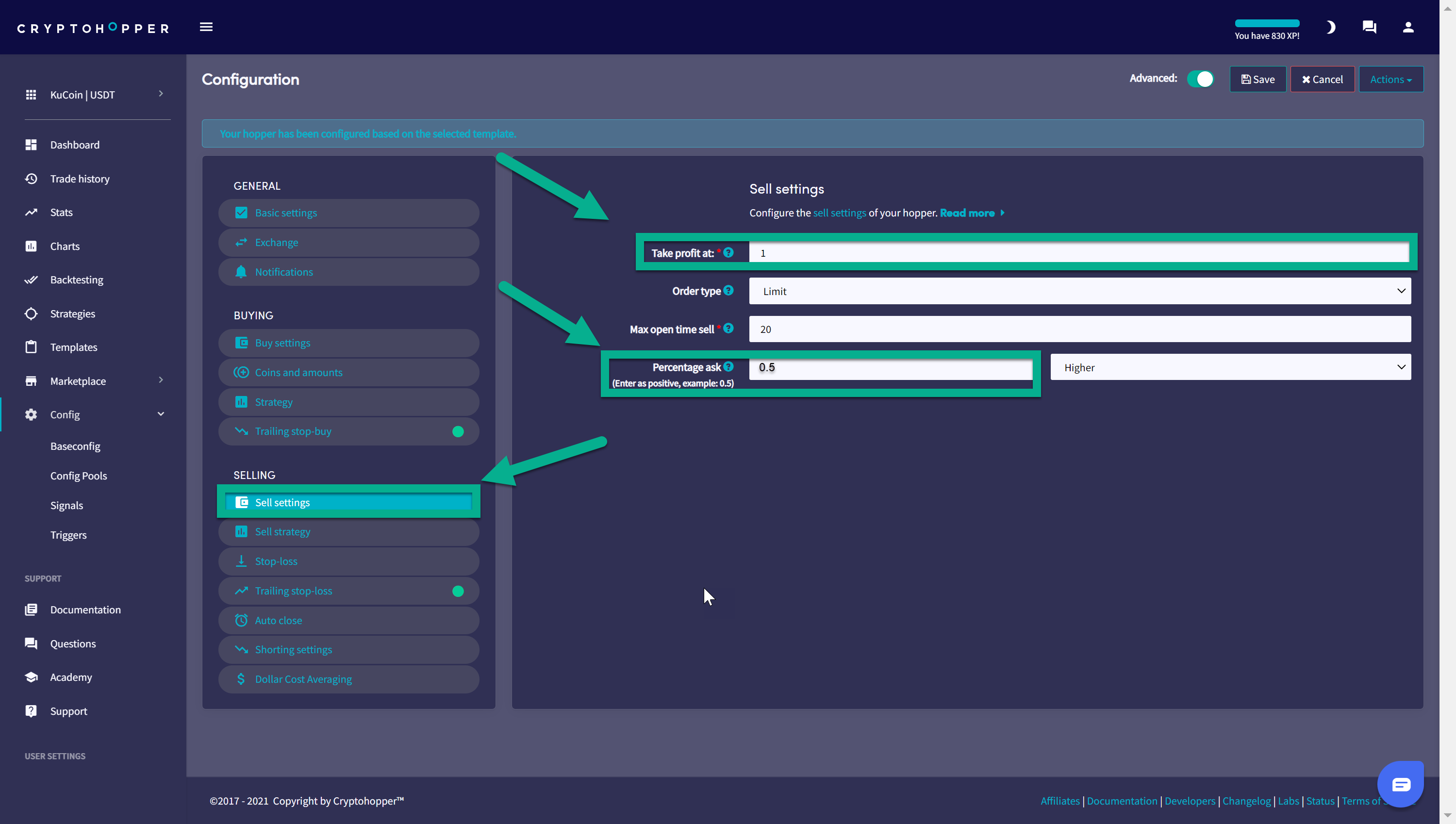The height and width of the screenshot is (824, 1456).
Task: Toggle Trailing stop-loss green indicator
Action: (x=458, y=591)
